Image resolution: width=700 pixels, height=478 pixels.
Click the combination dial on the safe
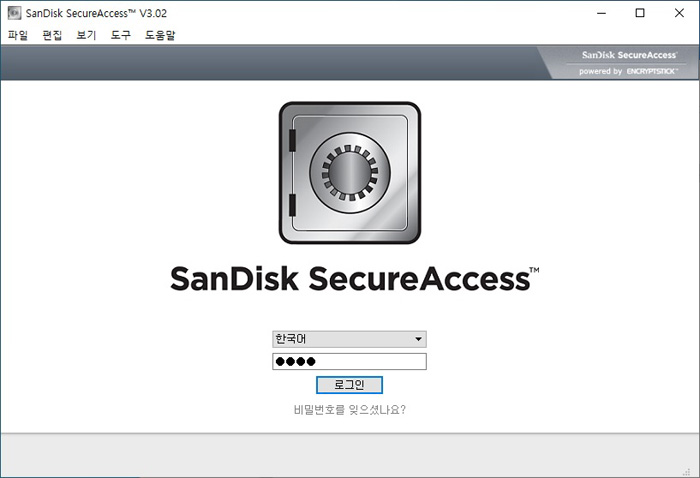pyautogui.click(x=350, y=172)
